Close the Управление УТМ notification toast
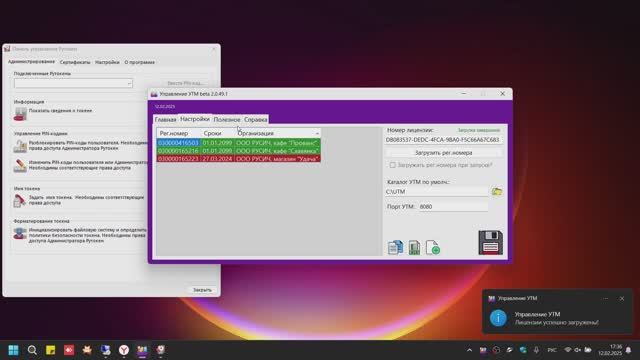 click(x=622, y=298)
